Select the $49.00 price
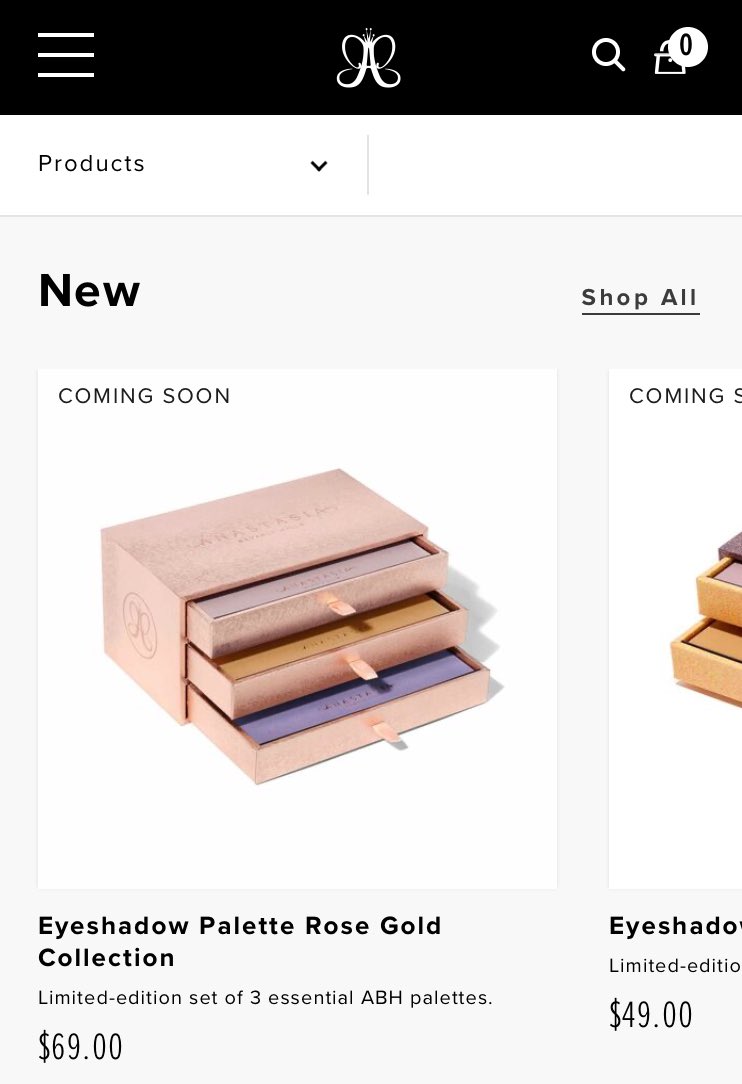Viewport: 742px width, 1084px height. (651, 1015)
